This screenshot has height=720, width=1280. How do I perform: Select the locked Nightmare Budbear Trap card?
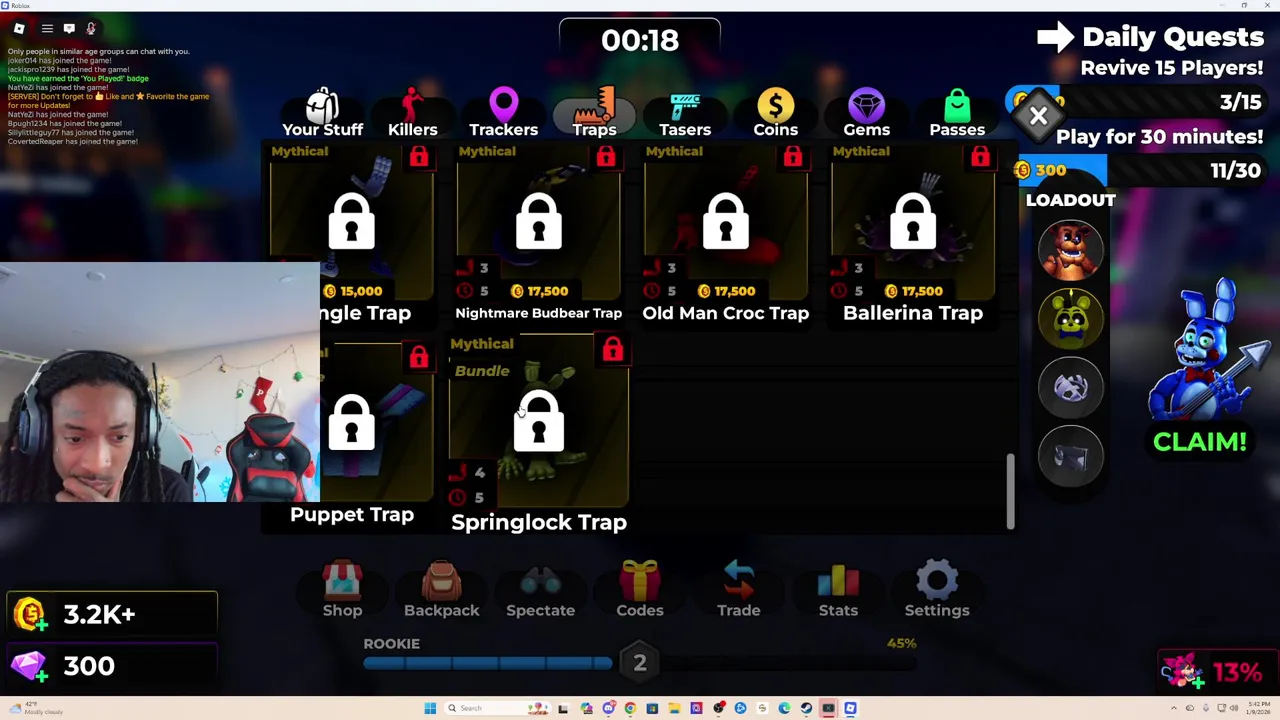pyautogui.click(x=539, y=233)
